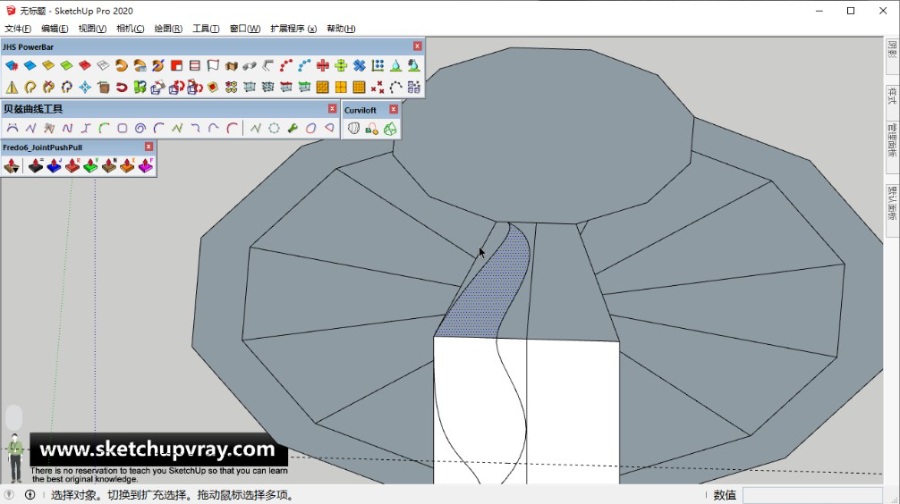The height and width of the screenshot is (504, 900).
Task: Select the human scale figure in the scene
Action: point(15,458)
